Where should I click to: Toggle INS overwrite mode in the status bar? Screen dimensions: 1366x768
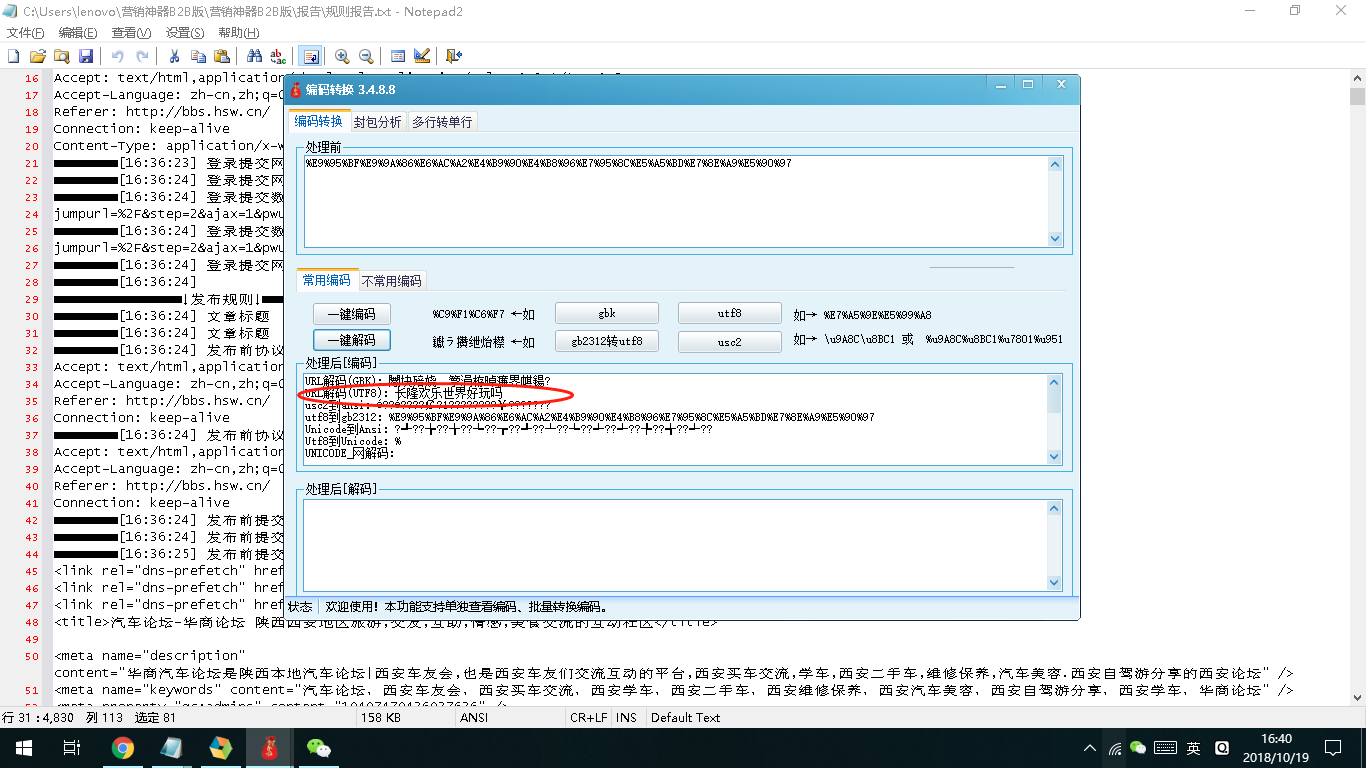coord(626,717)
